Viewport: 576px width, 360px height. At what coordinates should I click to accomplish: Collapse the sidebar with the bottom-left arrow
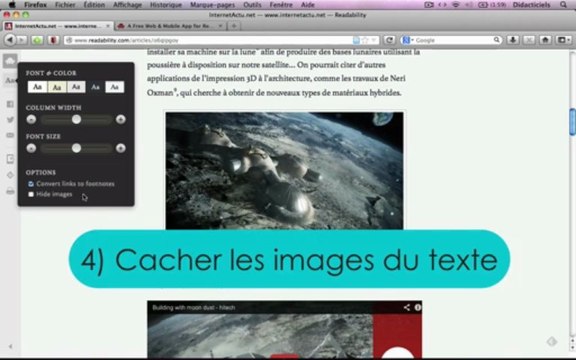(x=10, y=346)
